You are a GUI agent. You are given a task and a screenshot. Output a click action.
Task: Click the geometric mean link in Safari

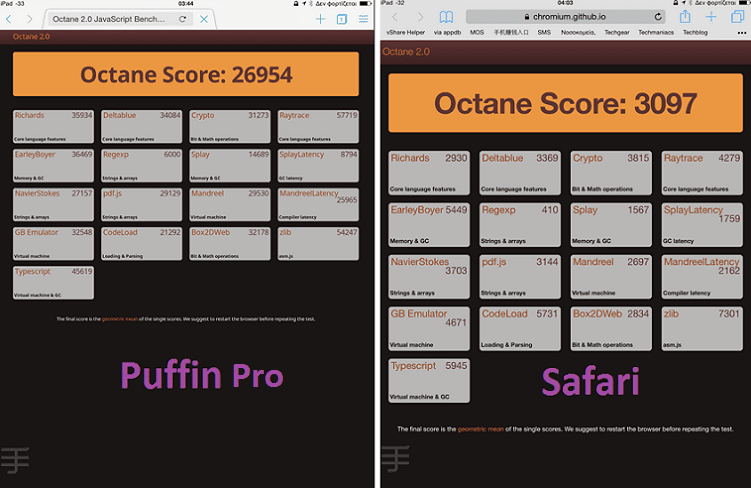pos(480,429)
